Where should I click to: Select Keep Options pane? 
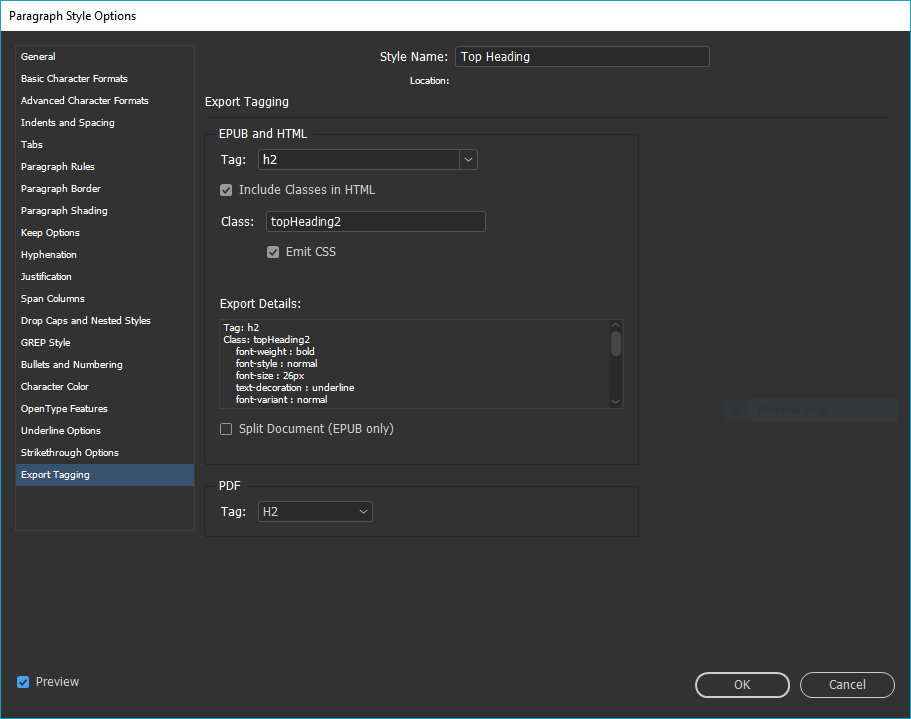pos(50,232)
